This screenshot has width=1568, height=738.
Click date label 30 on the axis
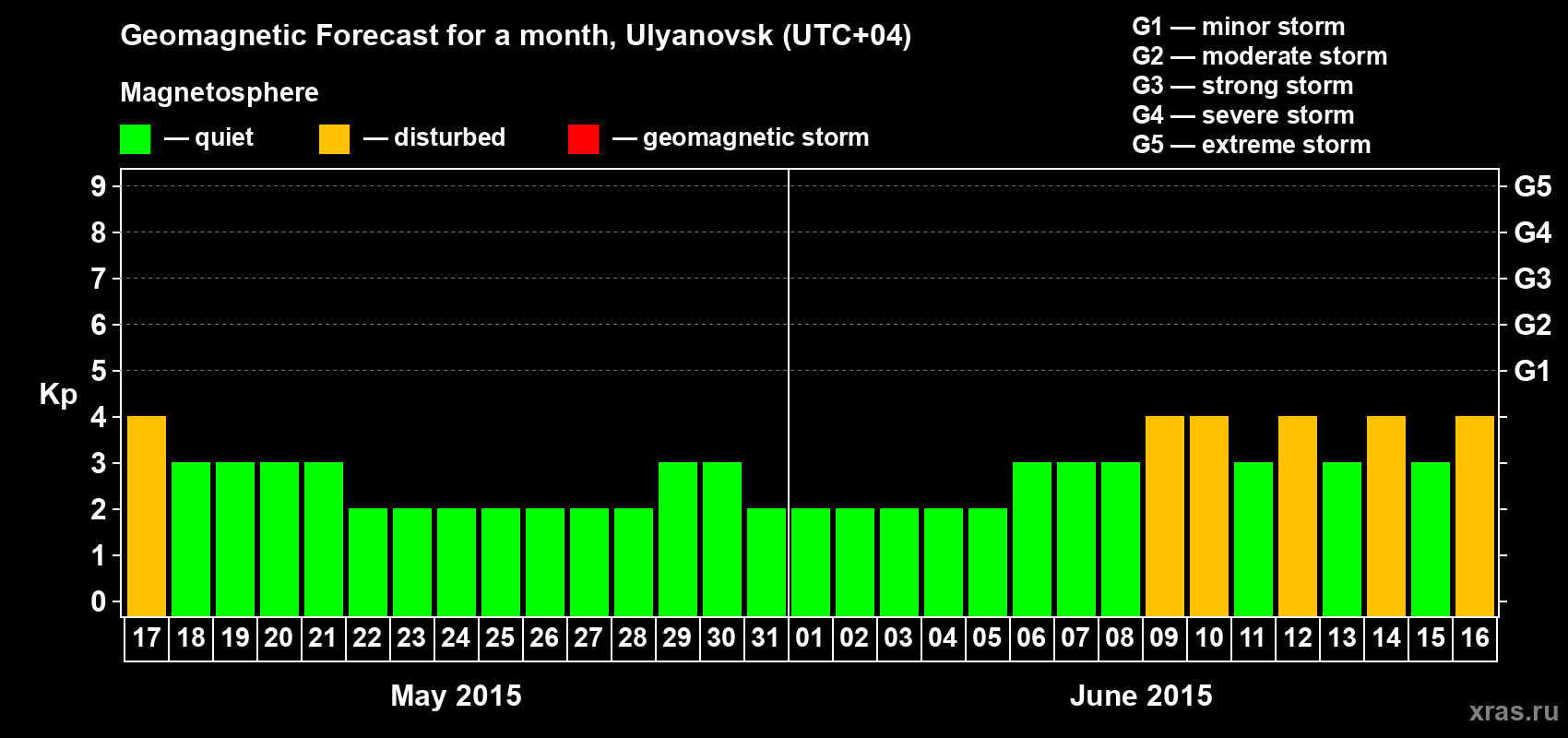(x=721, y=638)
